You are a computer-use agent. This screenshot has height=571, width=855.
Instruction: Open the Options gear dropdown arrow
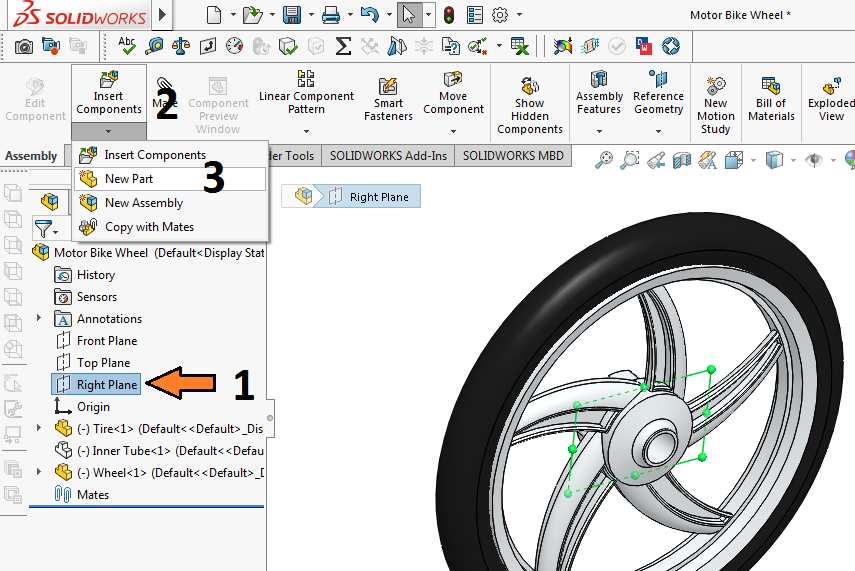519,15
